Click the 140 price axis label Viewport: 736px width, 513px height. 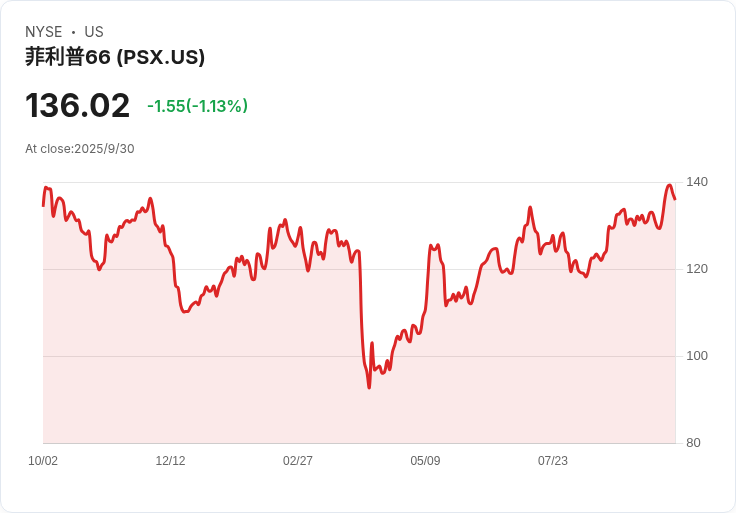(697, 182)
